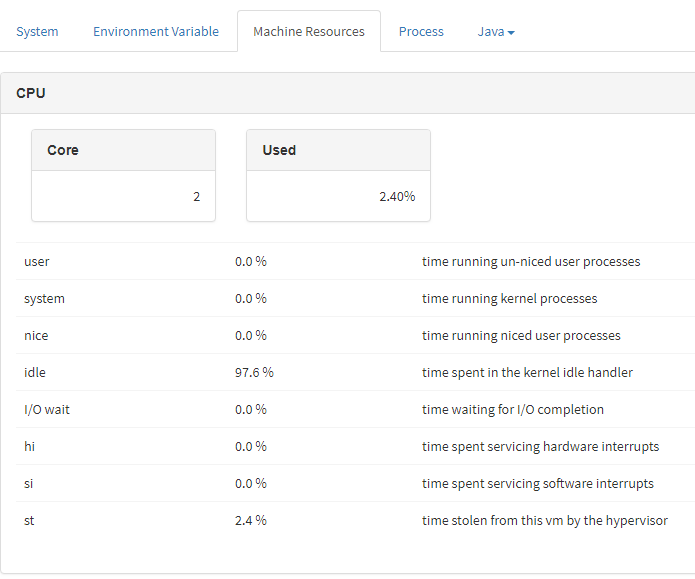695x579 pixels.
Task: Select the I/O wait row label
Action: click(x=47, y=409)
